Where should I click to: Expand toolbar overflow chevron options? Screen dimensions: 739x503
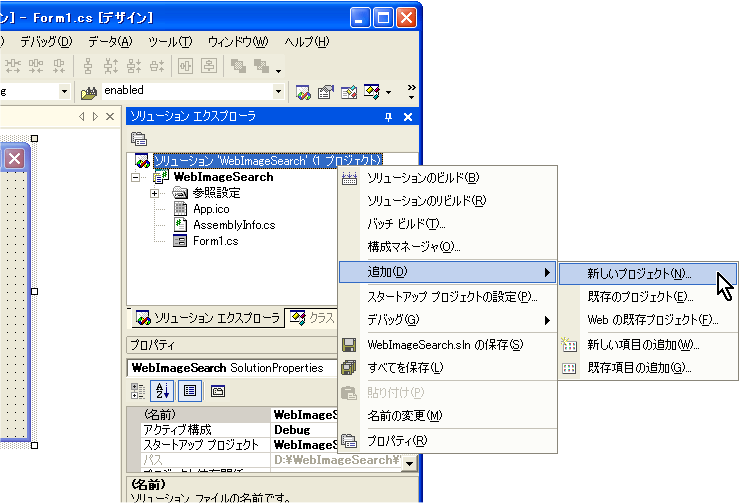pyautogui.click(x=411, y=91)
